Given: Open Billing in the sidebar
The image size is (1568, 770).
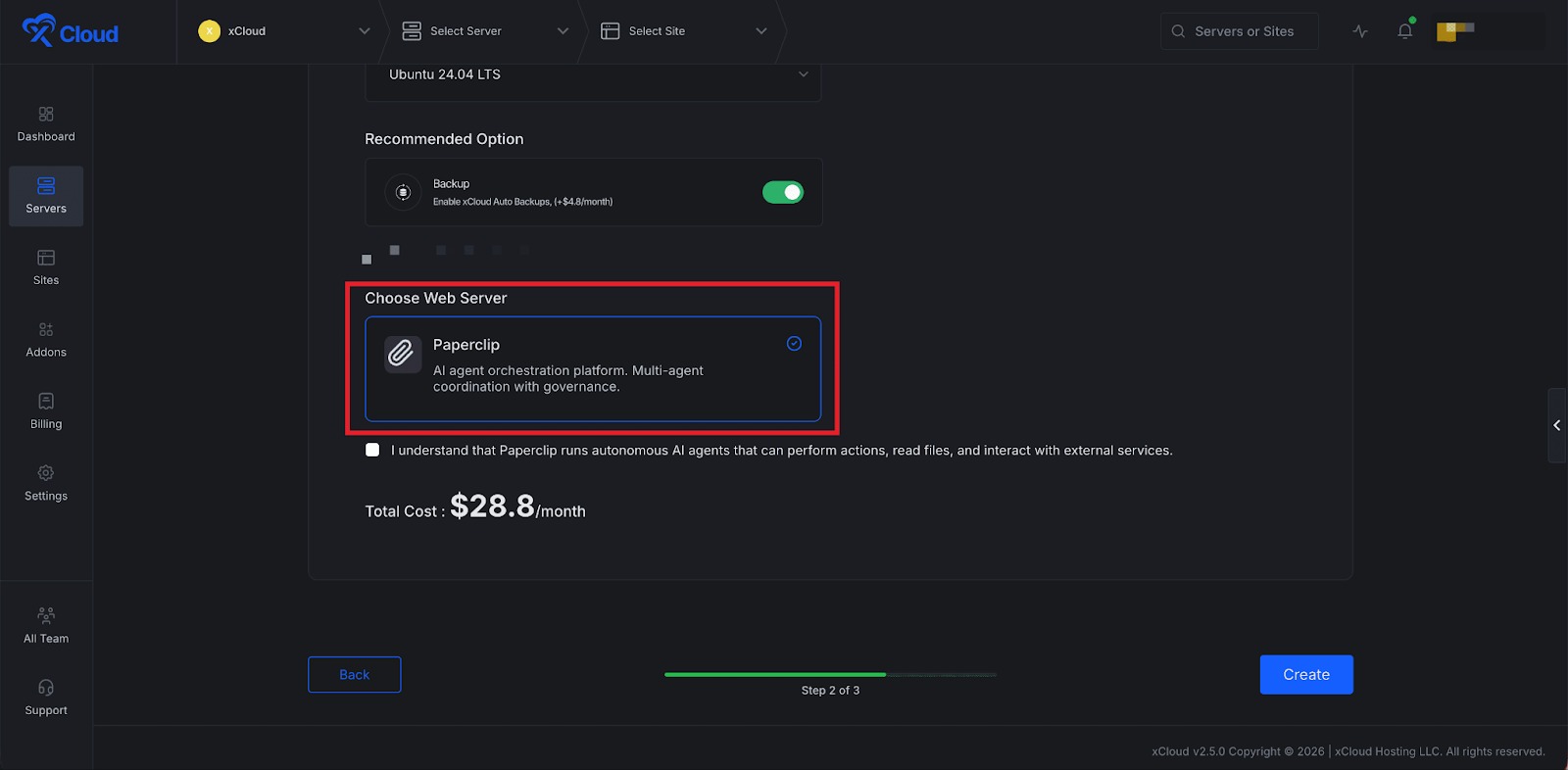Looking at the screenshot, I should 46,411.
